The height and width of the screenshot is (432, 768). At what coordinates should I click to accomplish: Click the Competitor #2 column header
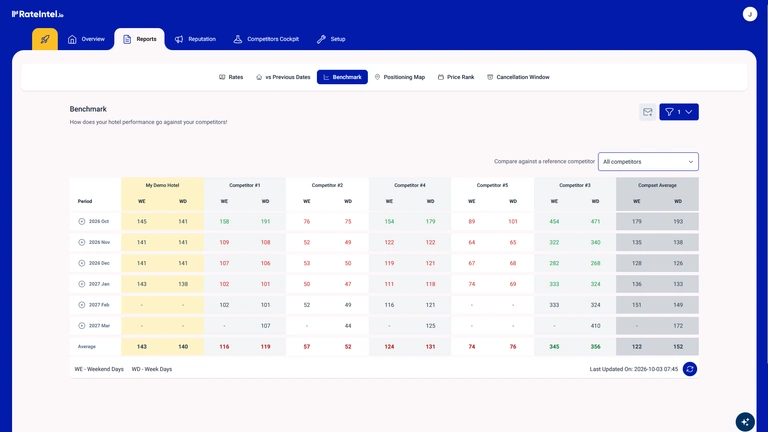coord(327,185)
